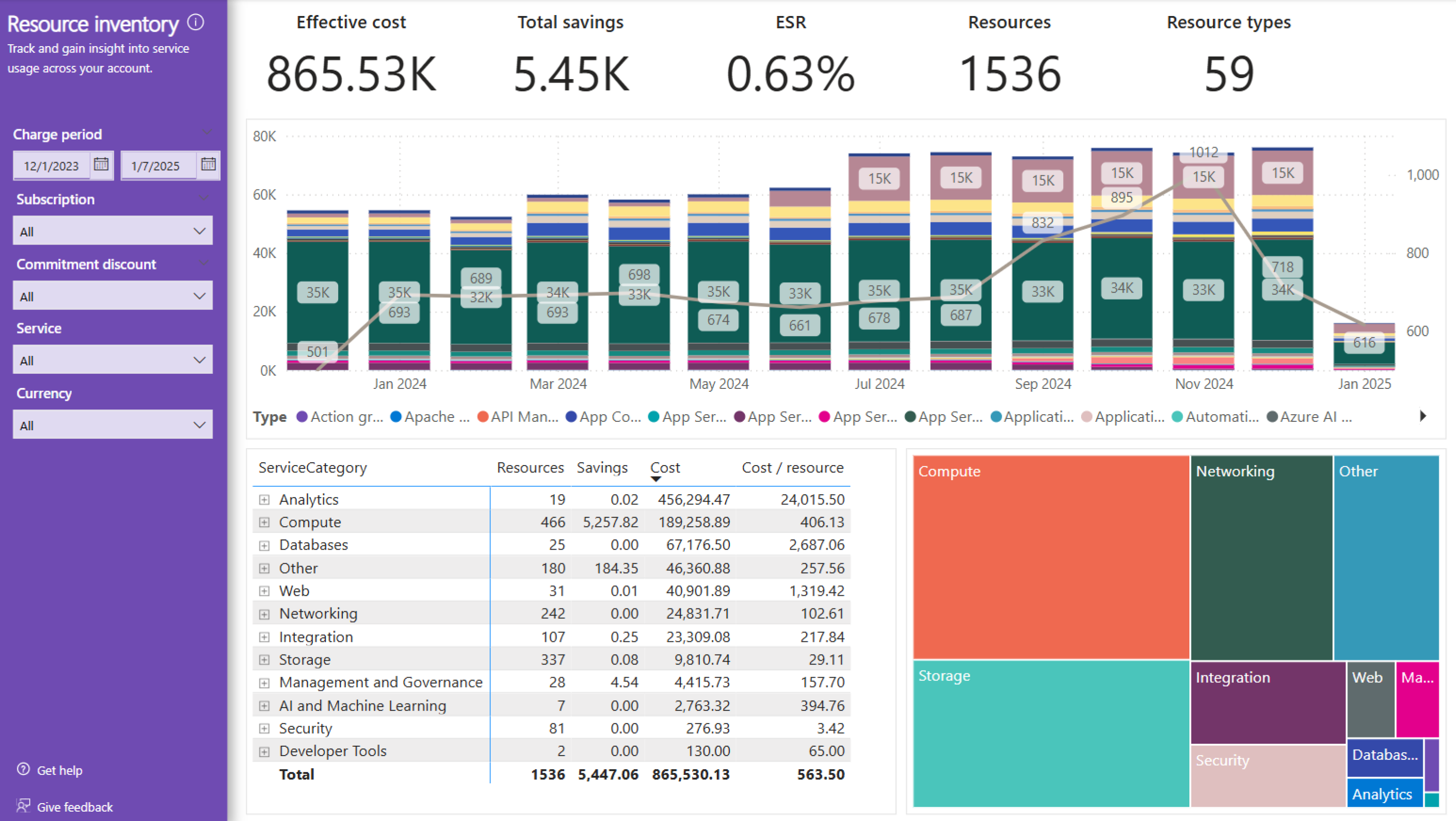Click the Give feedback icon

(x=23, y=806)
